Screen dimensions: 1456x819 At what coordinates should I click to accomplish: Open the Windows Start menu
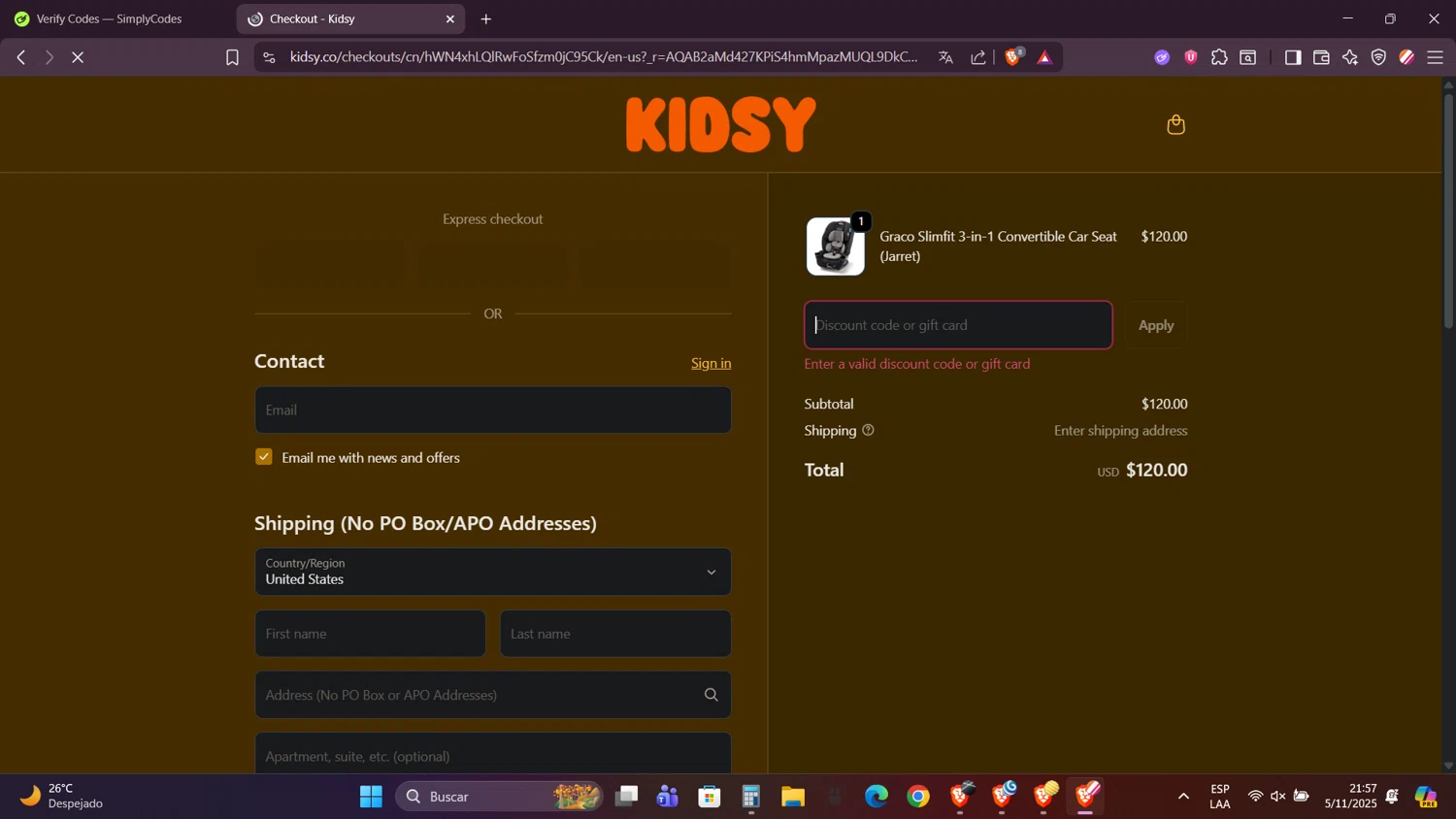click(x=371, y=797)
